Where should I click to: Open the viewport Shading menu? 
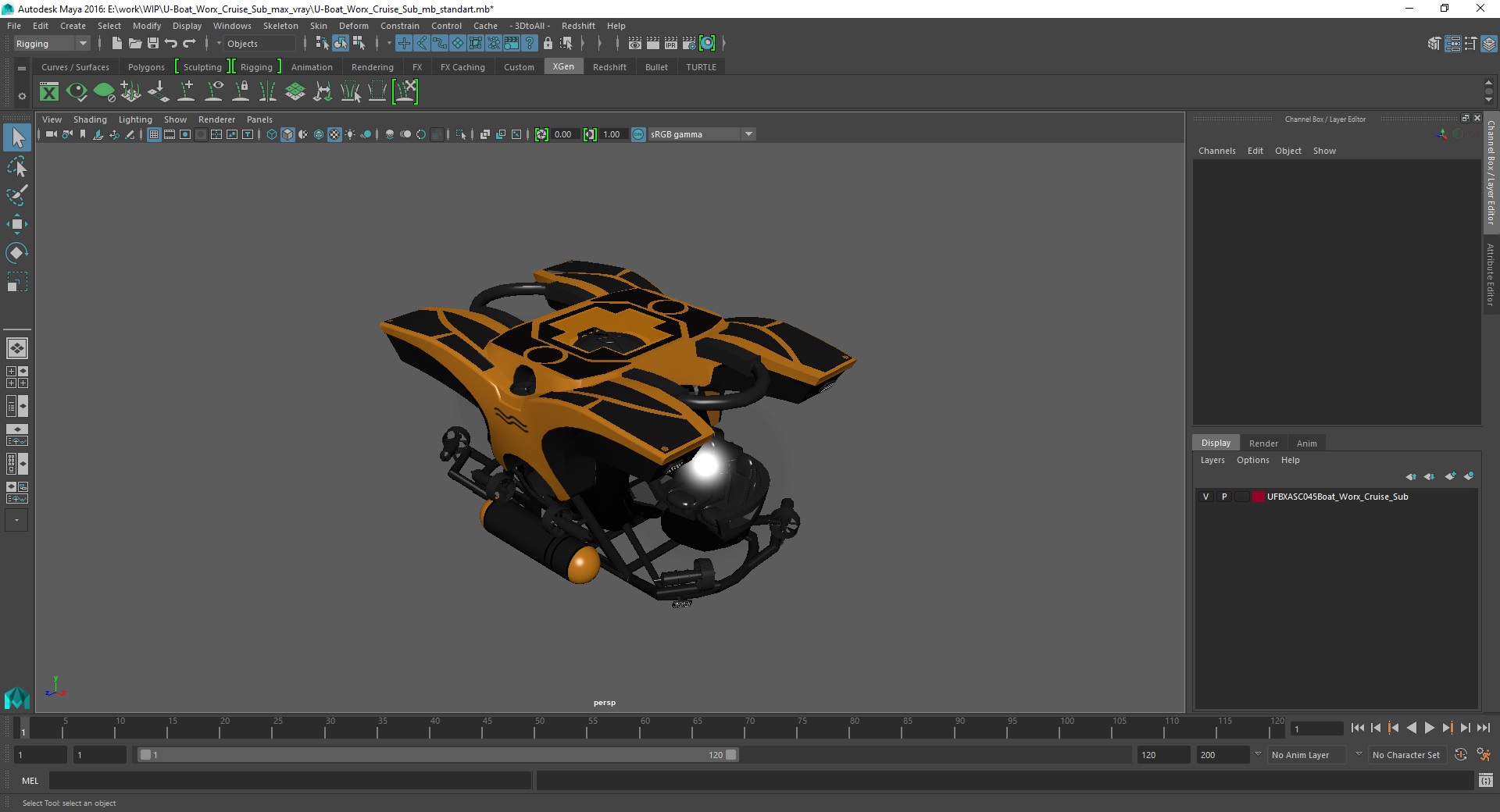tap(90, 119)
